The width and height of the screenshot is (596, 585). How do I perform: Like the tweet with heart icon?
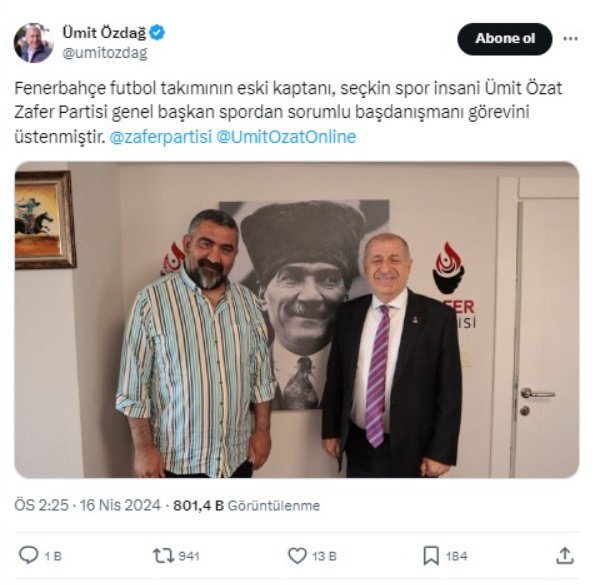click(297, 555)
